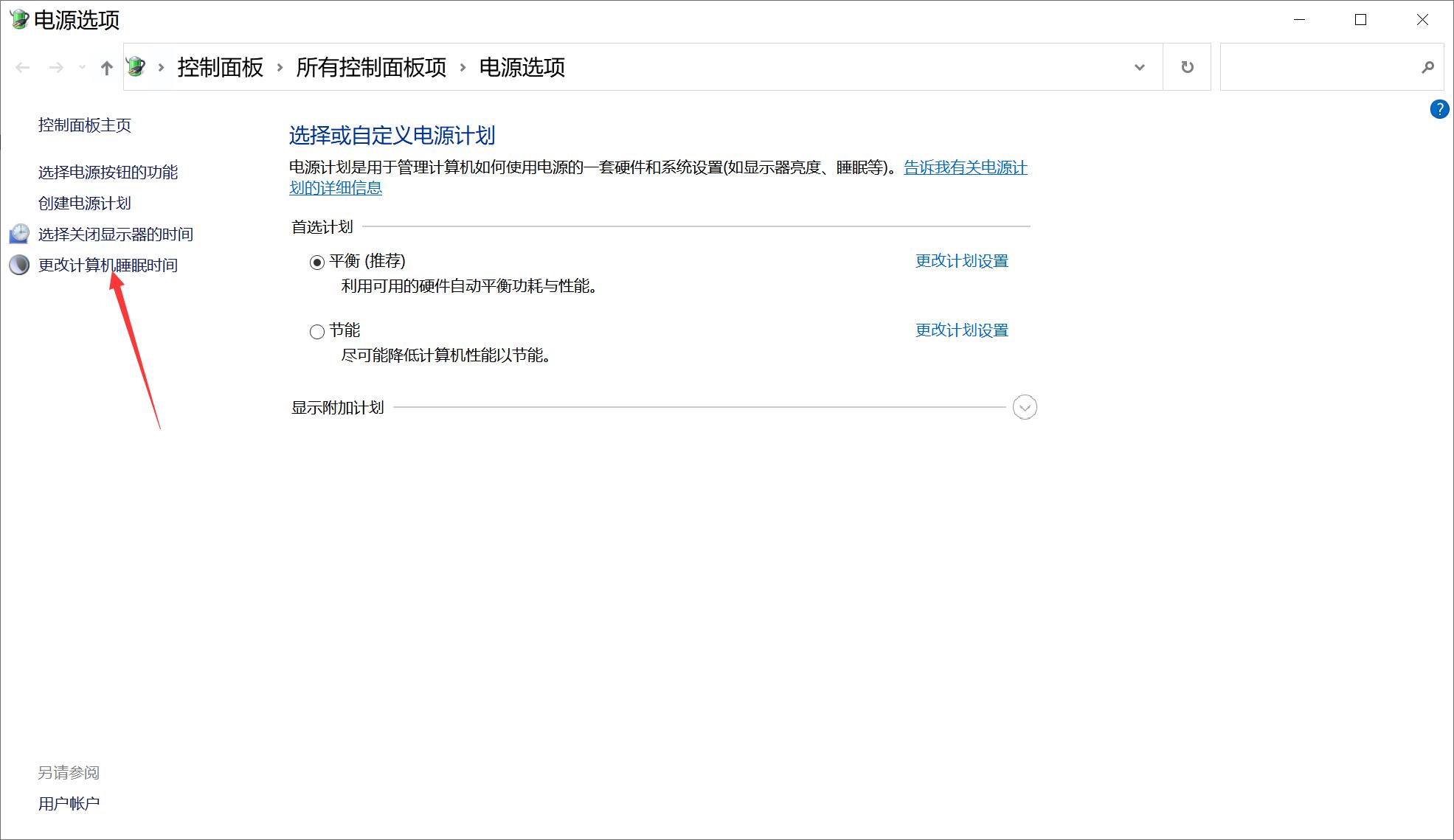The height and width of the screenshot is (840, 1454).
Task: Go to 控制面板主页
Action: coord(85,125)
